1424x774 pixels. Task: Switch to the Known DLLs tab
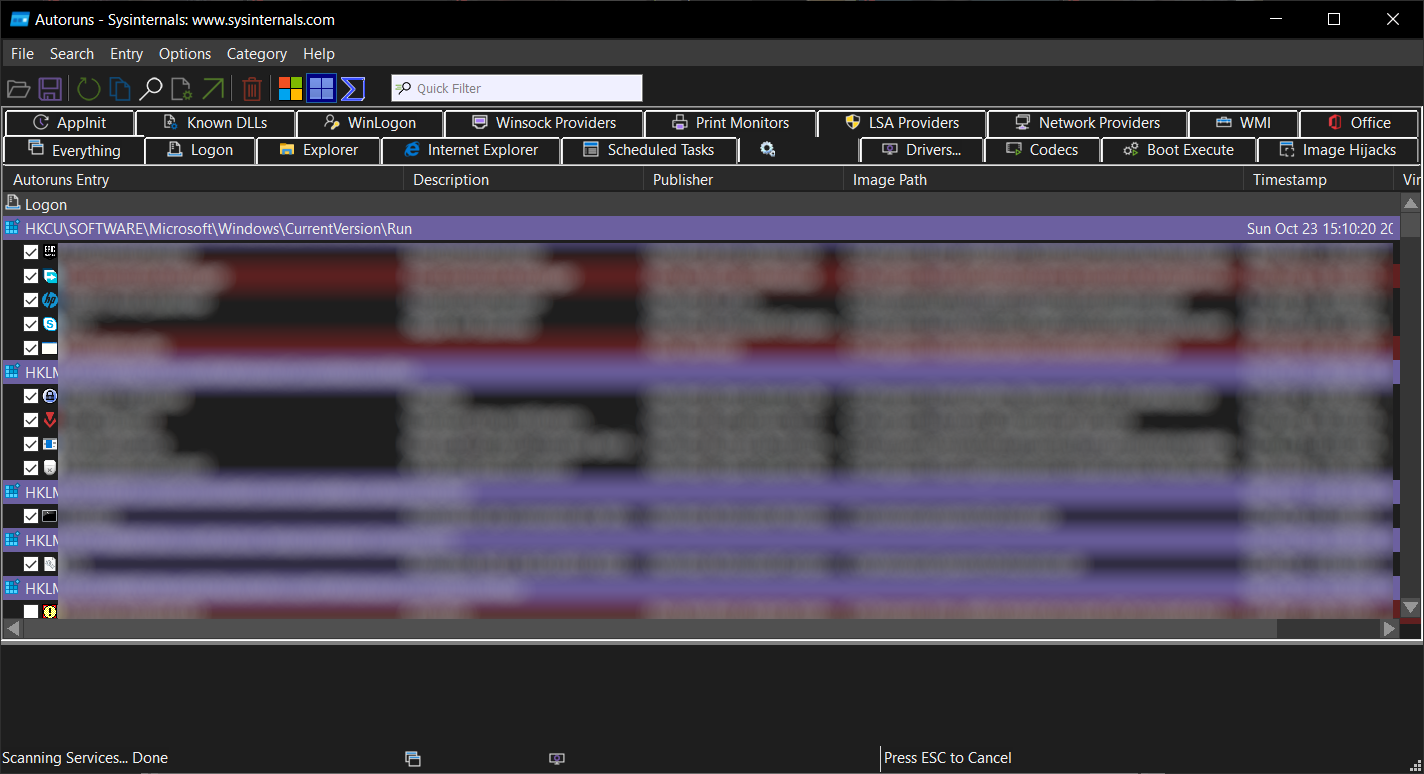tap(215, 123)
